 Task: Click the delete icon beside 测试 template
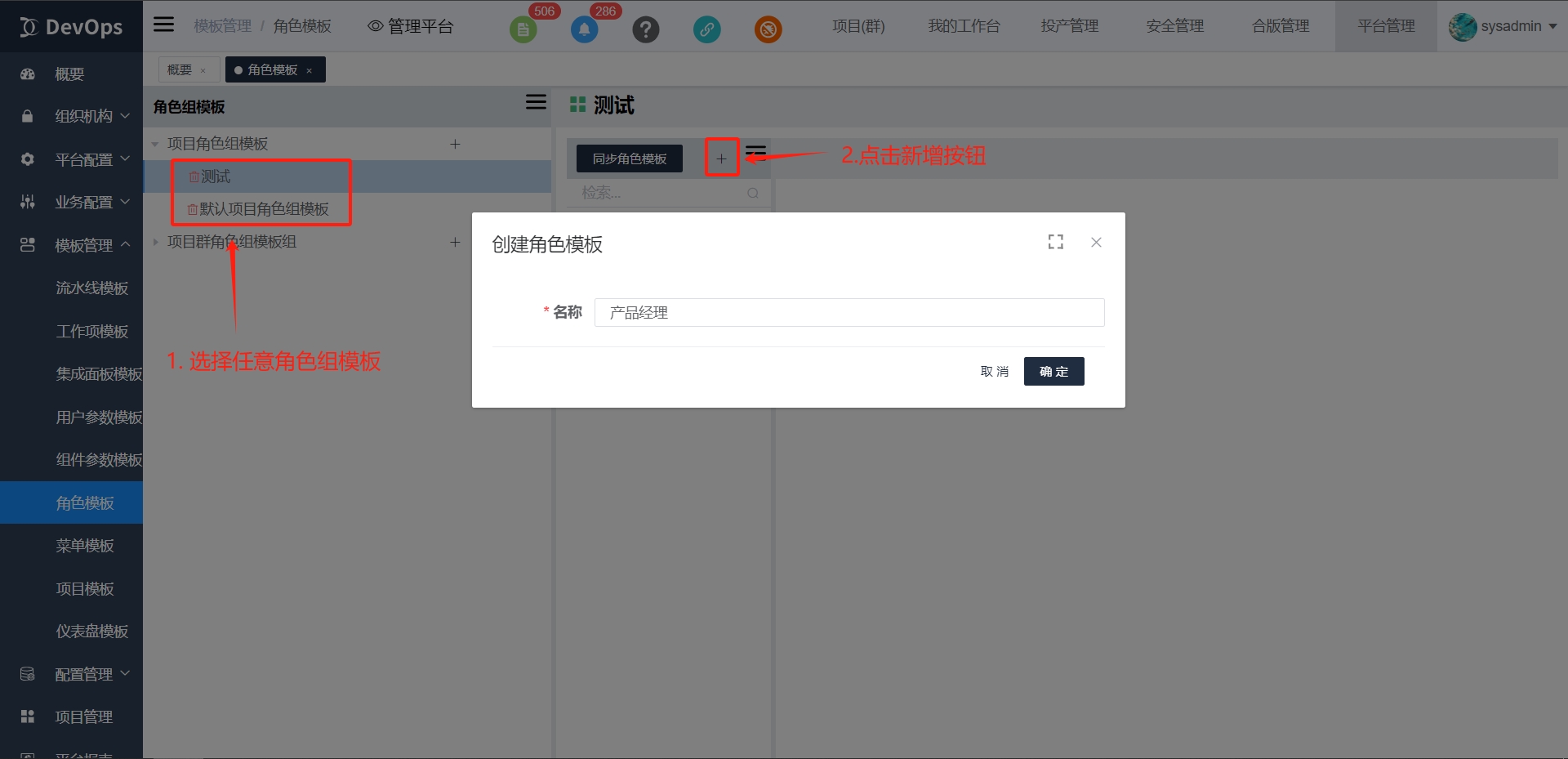tap(194, 176)
